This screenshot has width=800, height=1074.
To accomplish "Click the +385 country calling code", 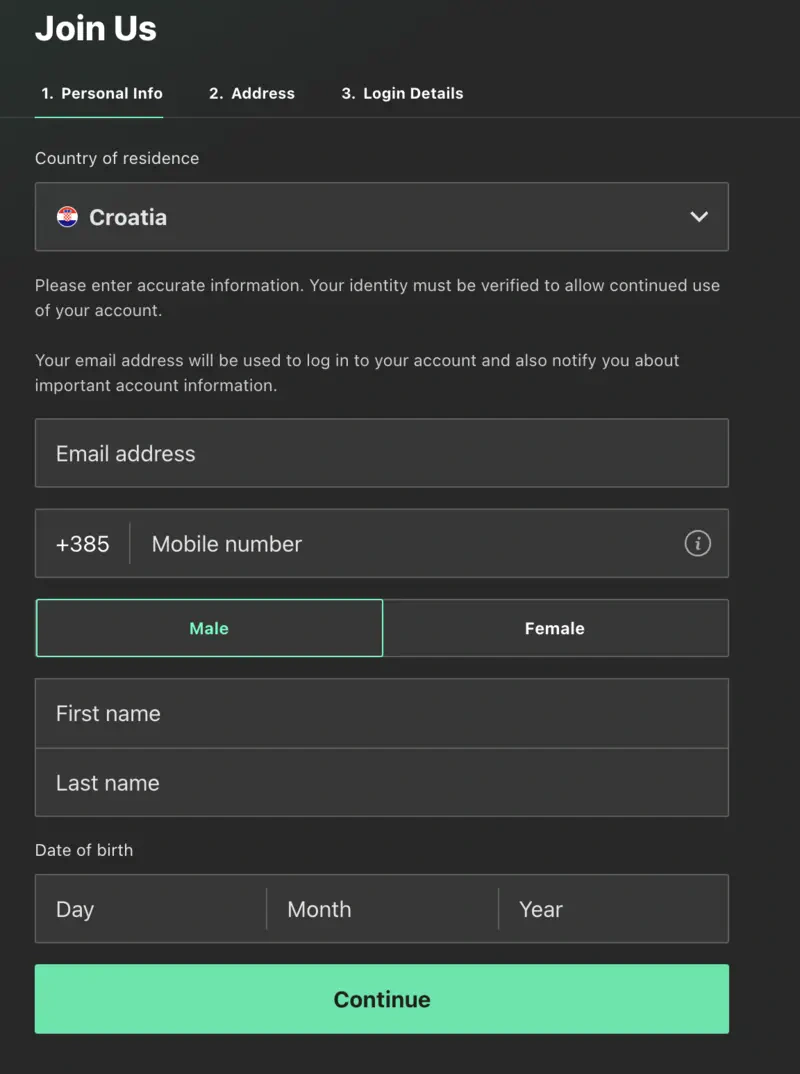I will (x=83, y=544).
